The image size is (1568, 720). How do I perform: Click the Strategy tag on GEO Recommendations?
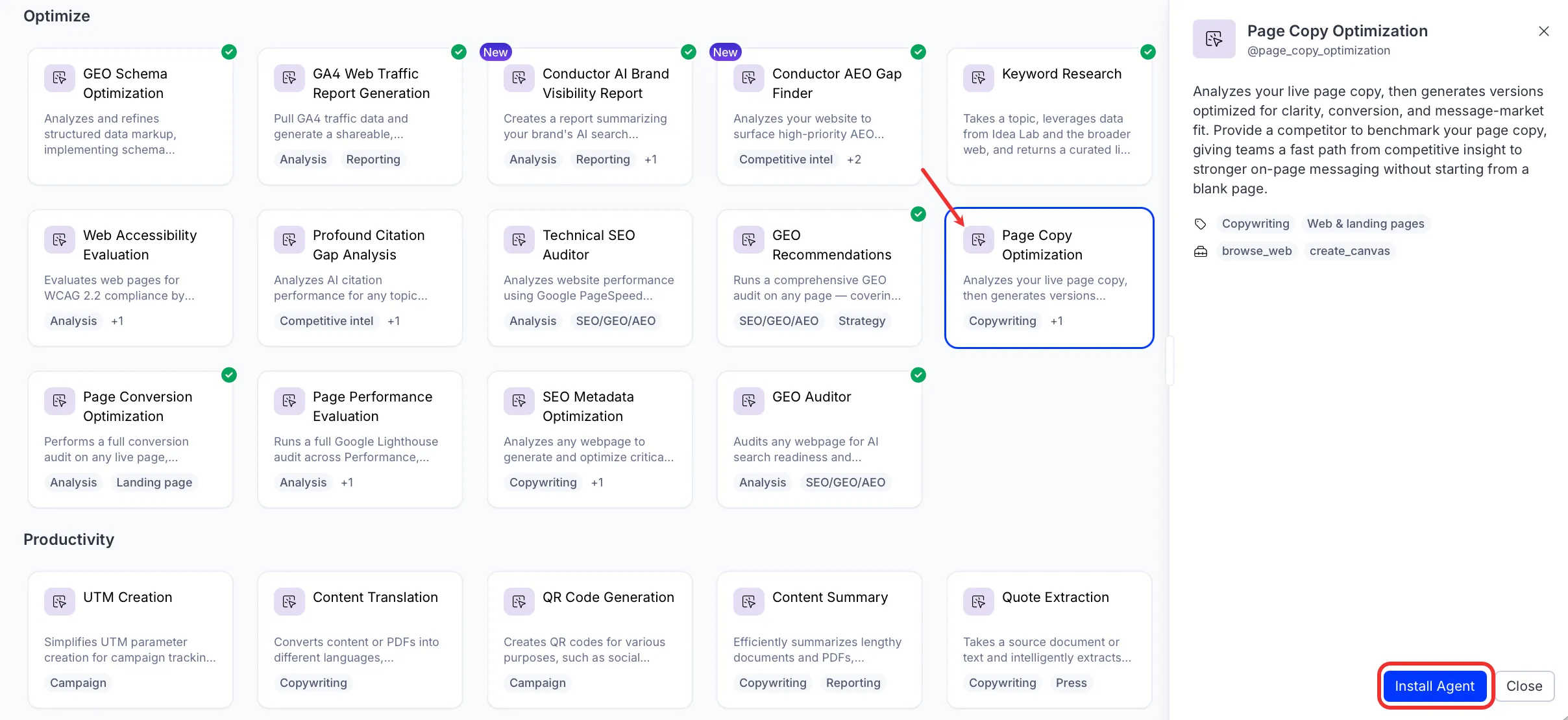click(x=861, y=321)
